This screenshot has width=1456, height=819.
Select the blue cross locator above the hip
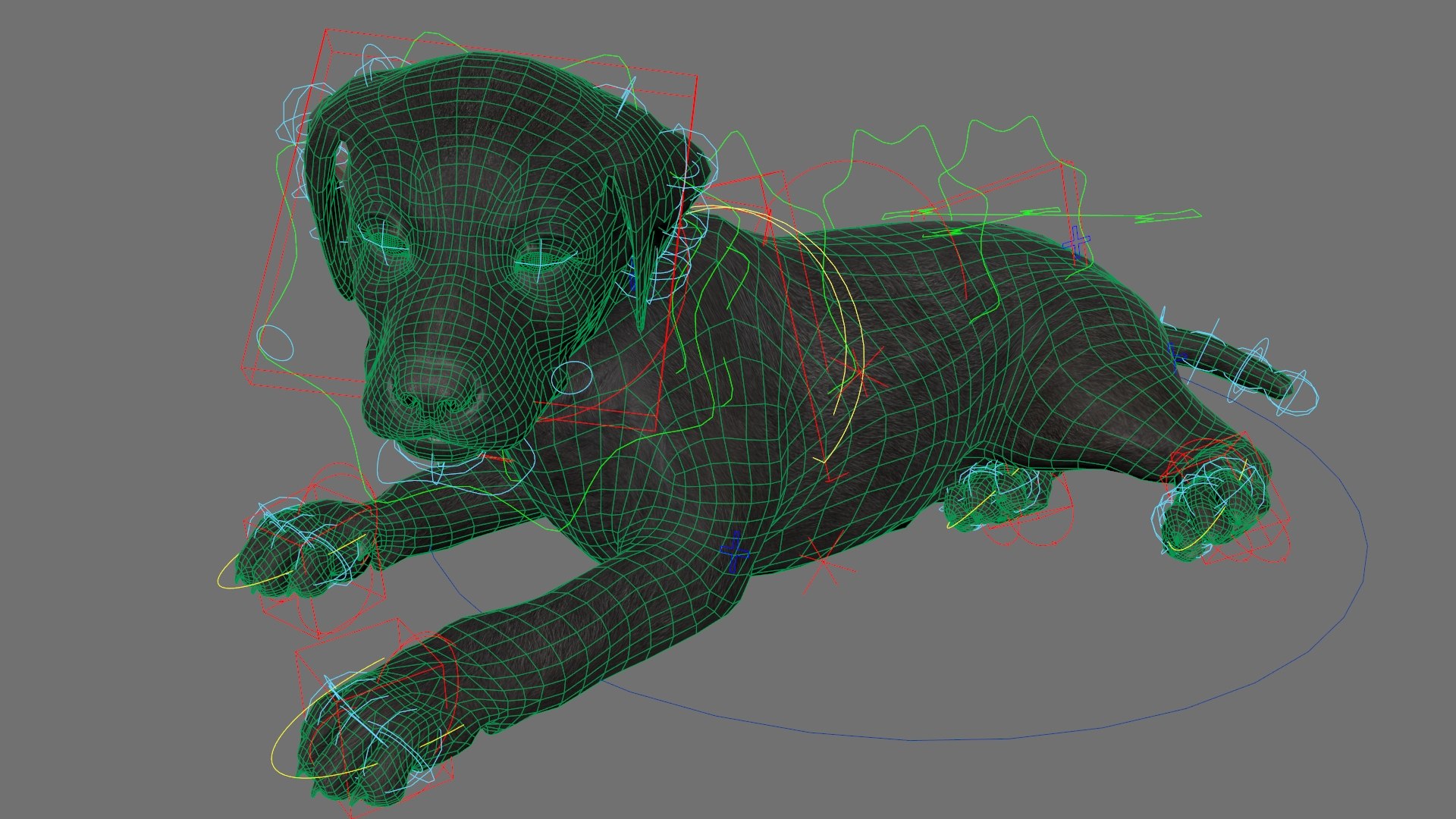tap(1076, 243)
